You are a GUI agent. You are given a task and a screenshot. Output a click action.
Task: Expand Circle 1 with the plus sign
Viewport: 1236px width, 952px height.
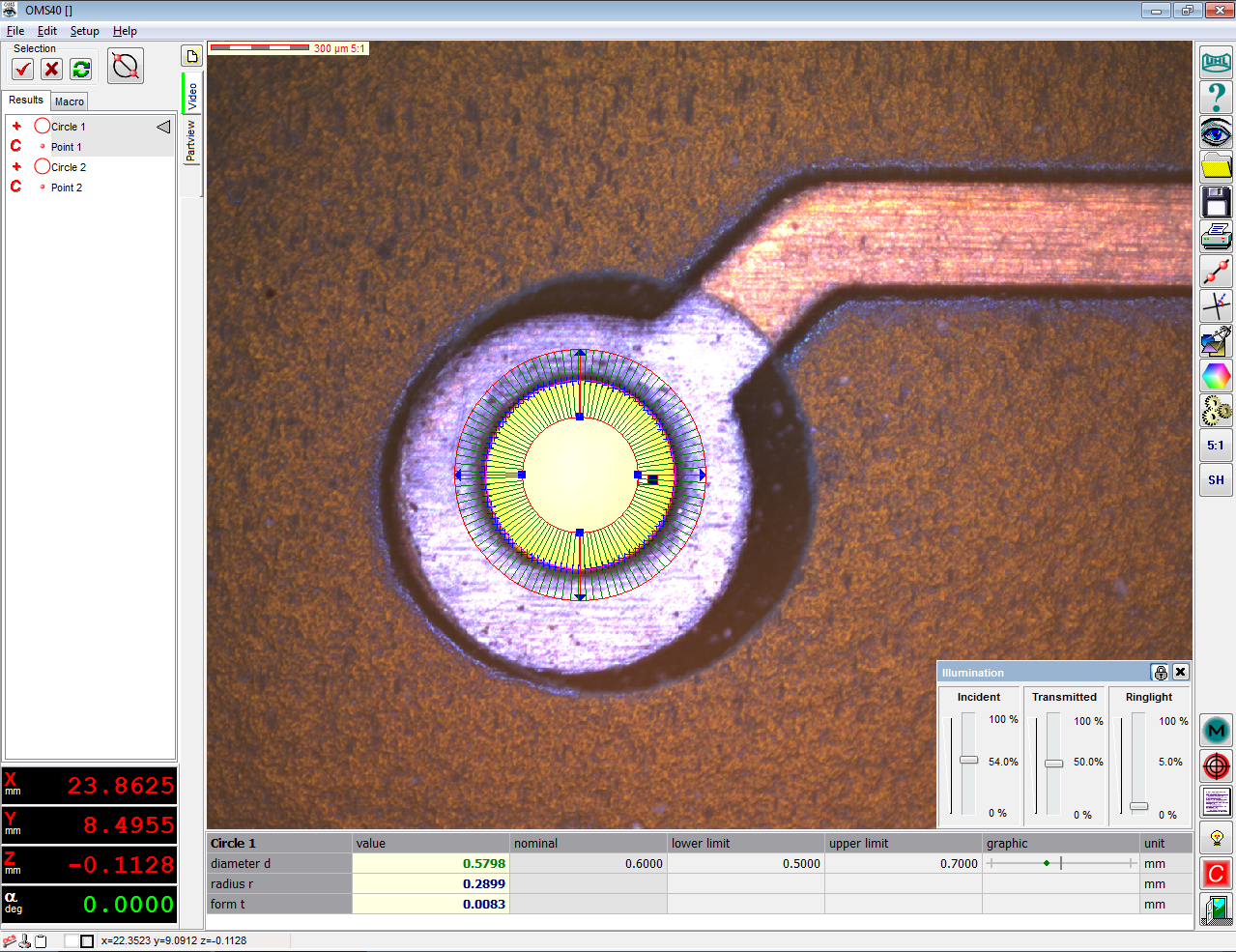coord(16,127)
